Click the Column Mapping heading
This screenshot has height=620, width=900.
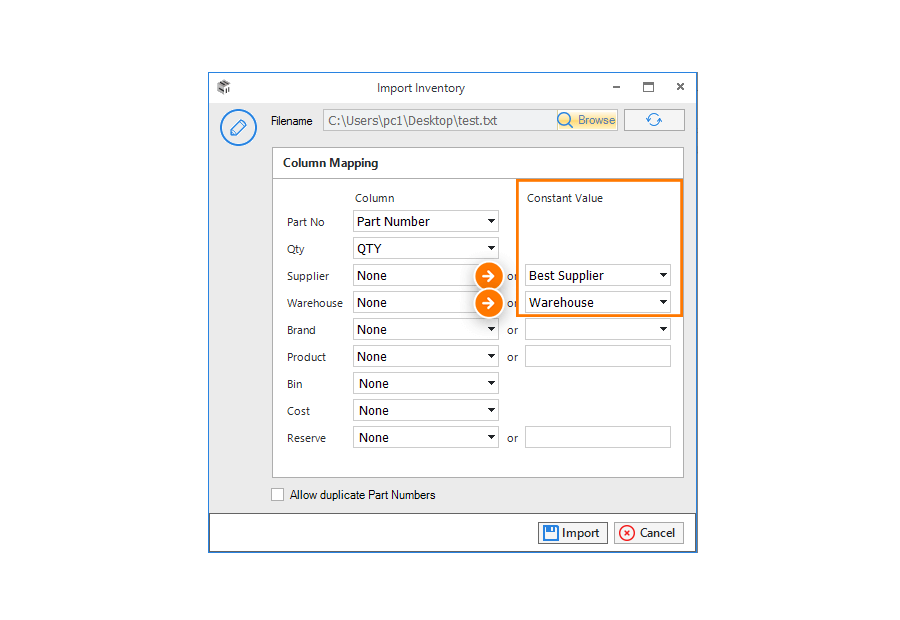pyautogui.click(x=330, y=163)
